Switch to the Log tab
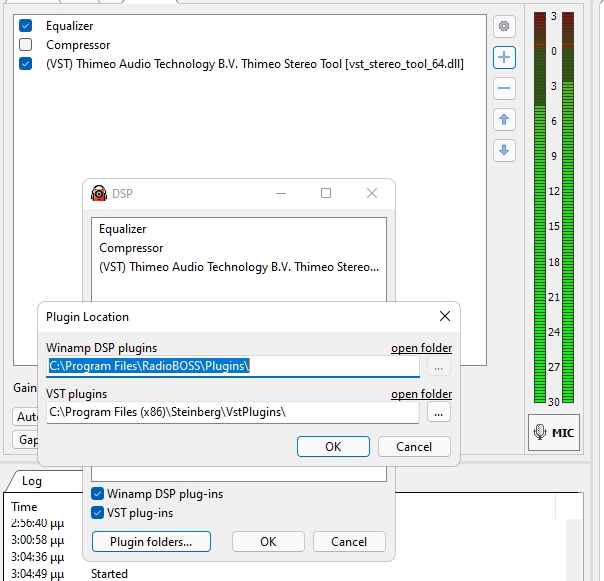 coord(32,481)
